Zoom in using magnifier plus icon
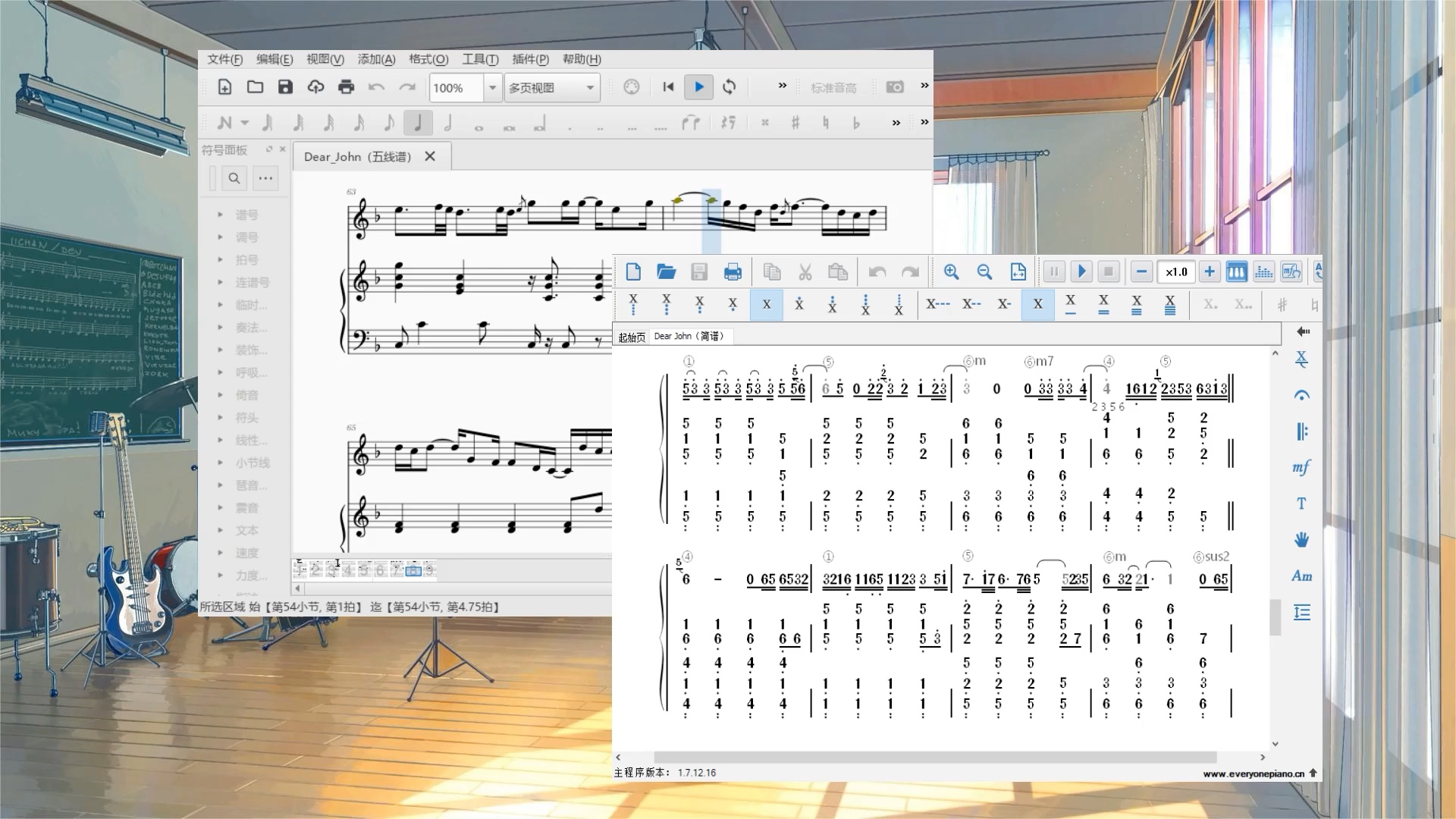The image size is (1456, 819). pos(951,271)
